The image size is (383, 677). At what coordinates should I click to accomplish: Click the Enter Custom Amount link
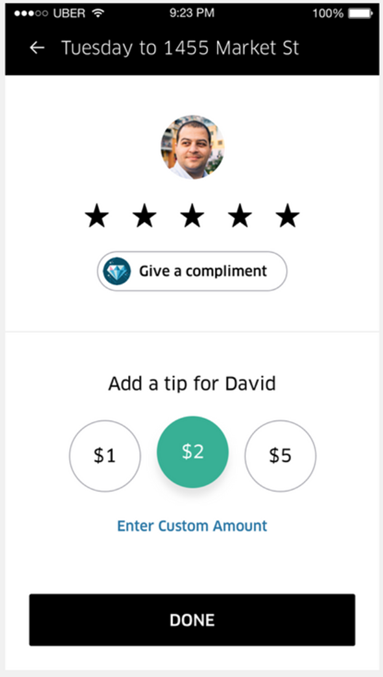coord(192,526)
